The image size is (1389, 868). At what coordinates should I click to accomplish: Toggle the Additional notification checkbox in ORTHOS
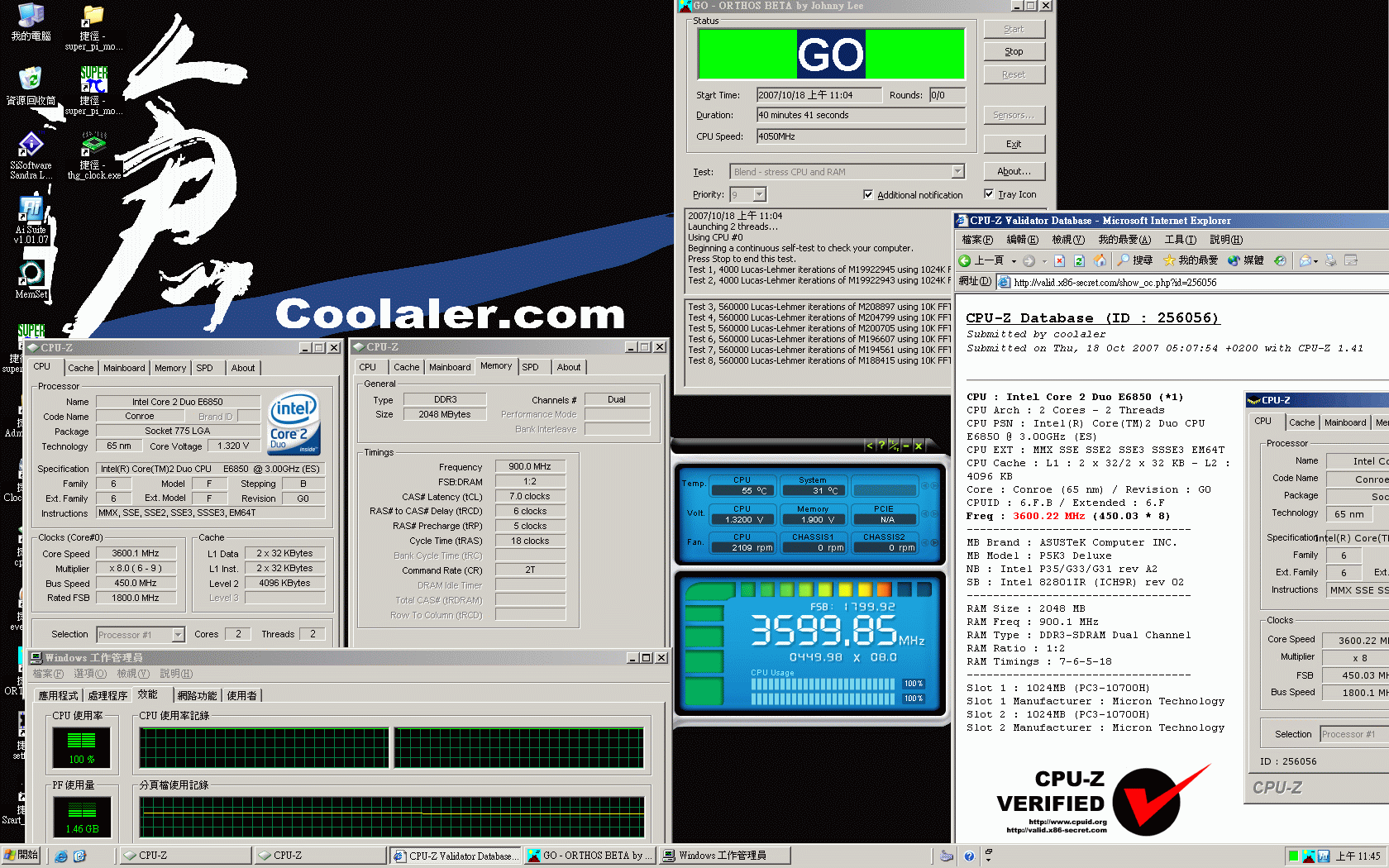click(868, 195)
